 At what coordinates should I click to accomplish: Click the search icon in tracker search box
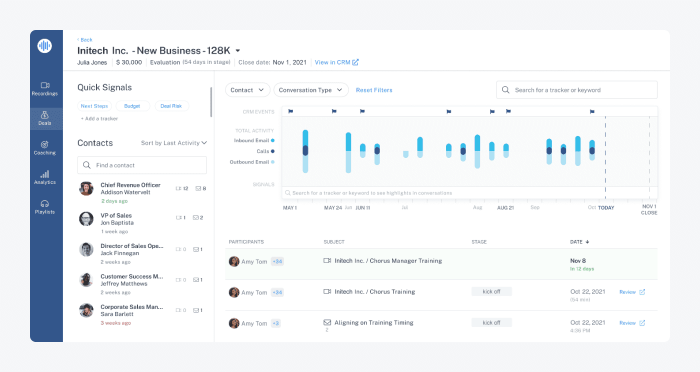[x=505, y=90]
